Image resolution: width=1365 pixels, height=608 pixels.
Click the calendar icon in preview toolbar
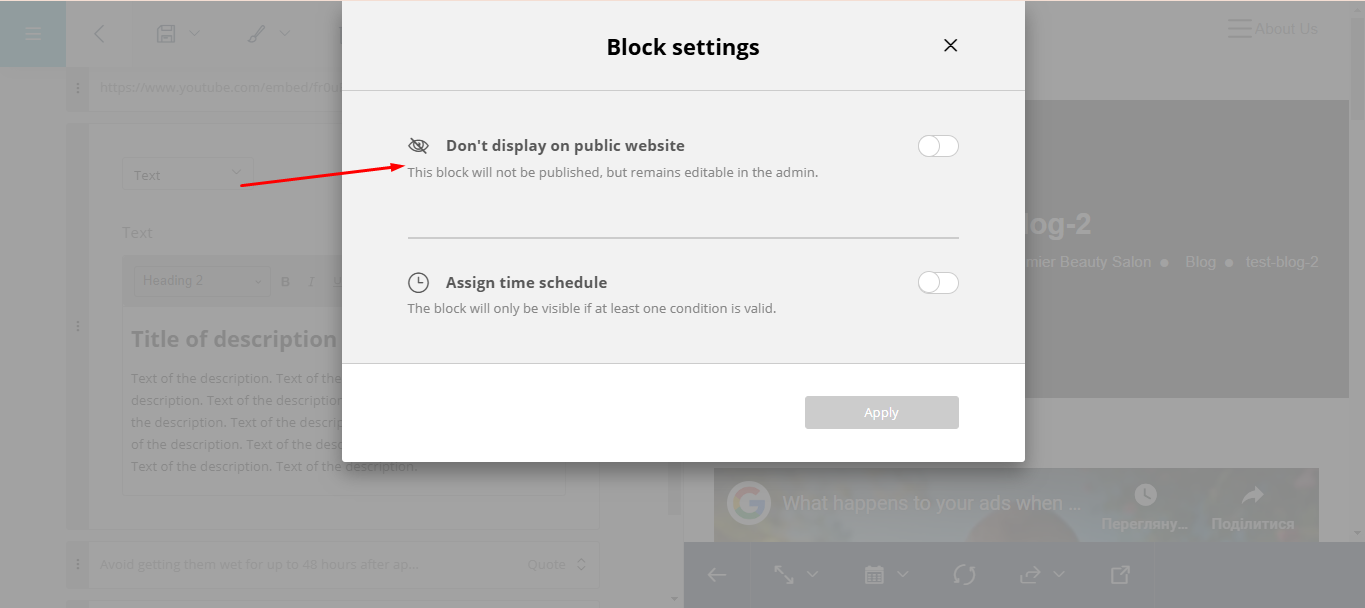(874, 574)
